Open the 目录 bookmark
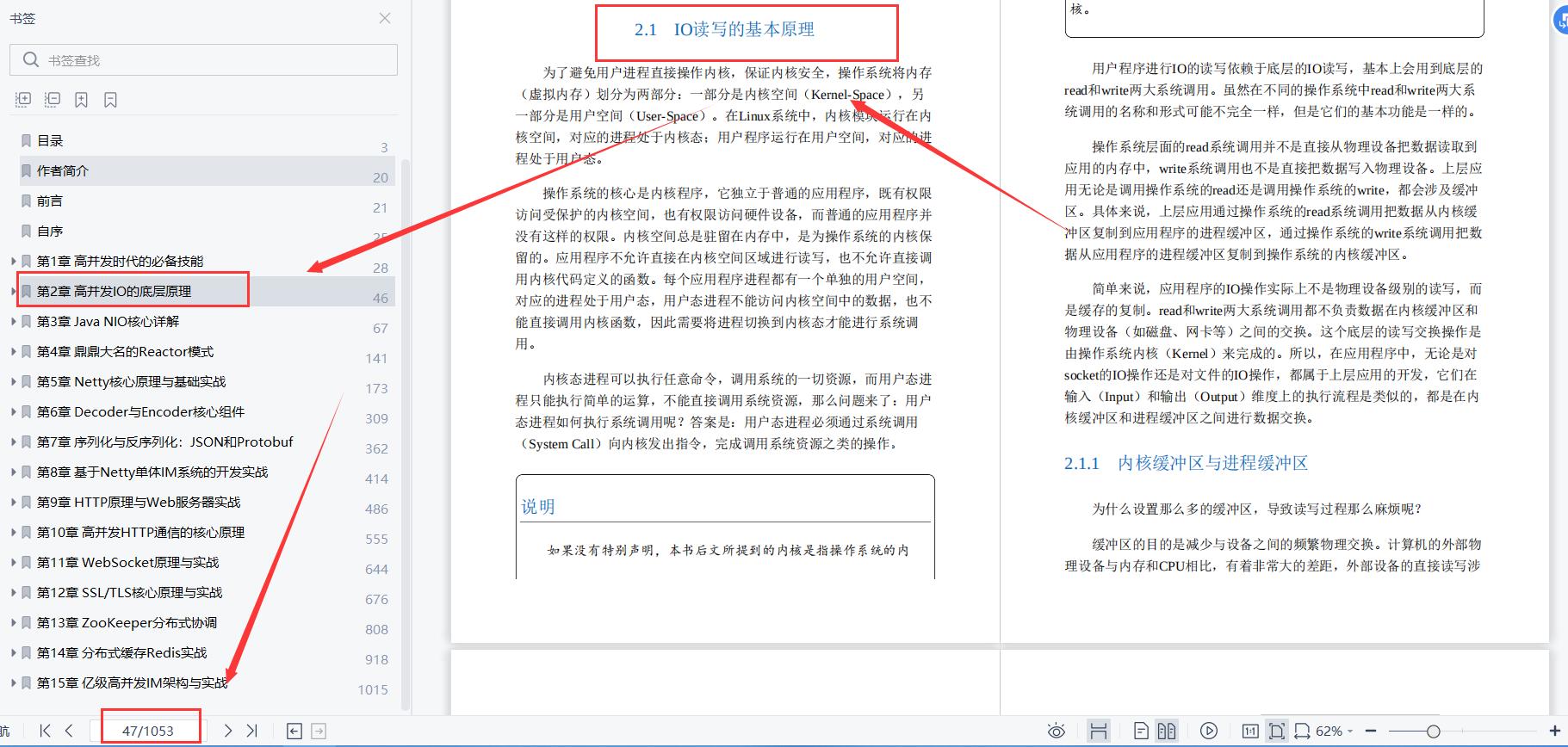This screenshot has height=747, width=1568. tap(50, 140)
